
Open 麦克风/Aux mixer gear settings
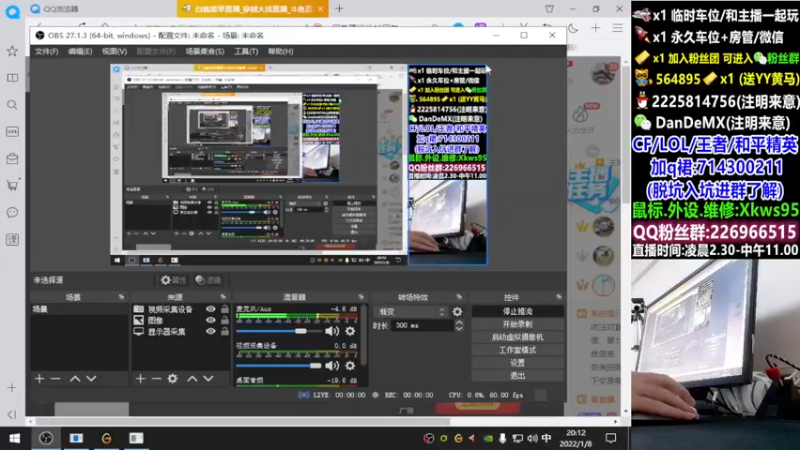click(x=350, y=331)
